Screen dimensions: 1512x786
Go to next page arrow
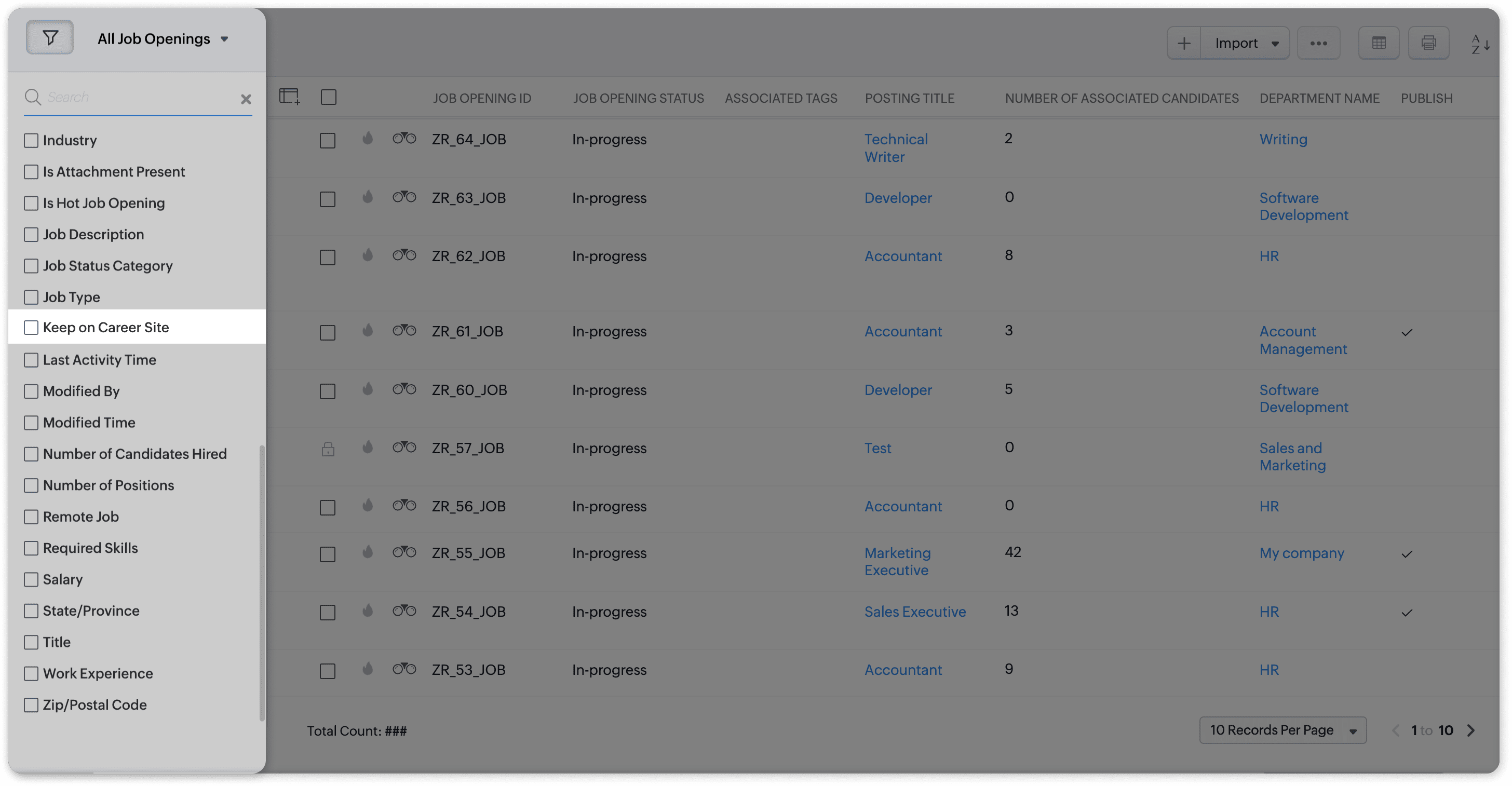point(1471,730)
